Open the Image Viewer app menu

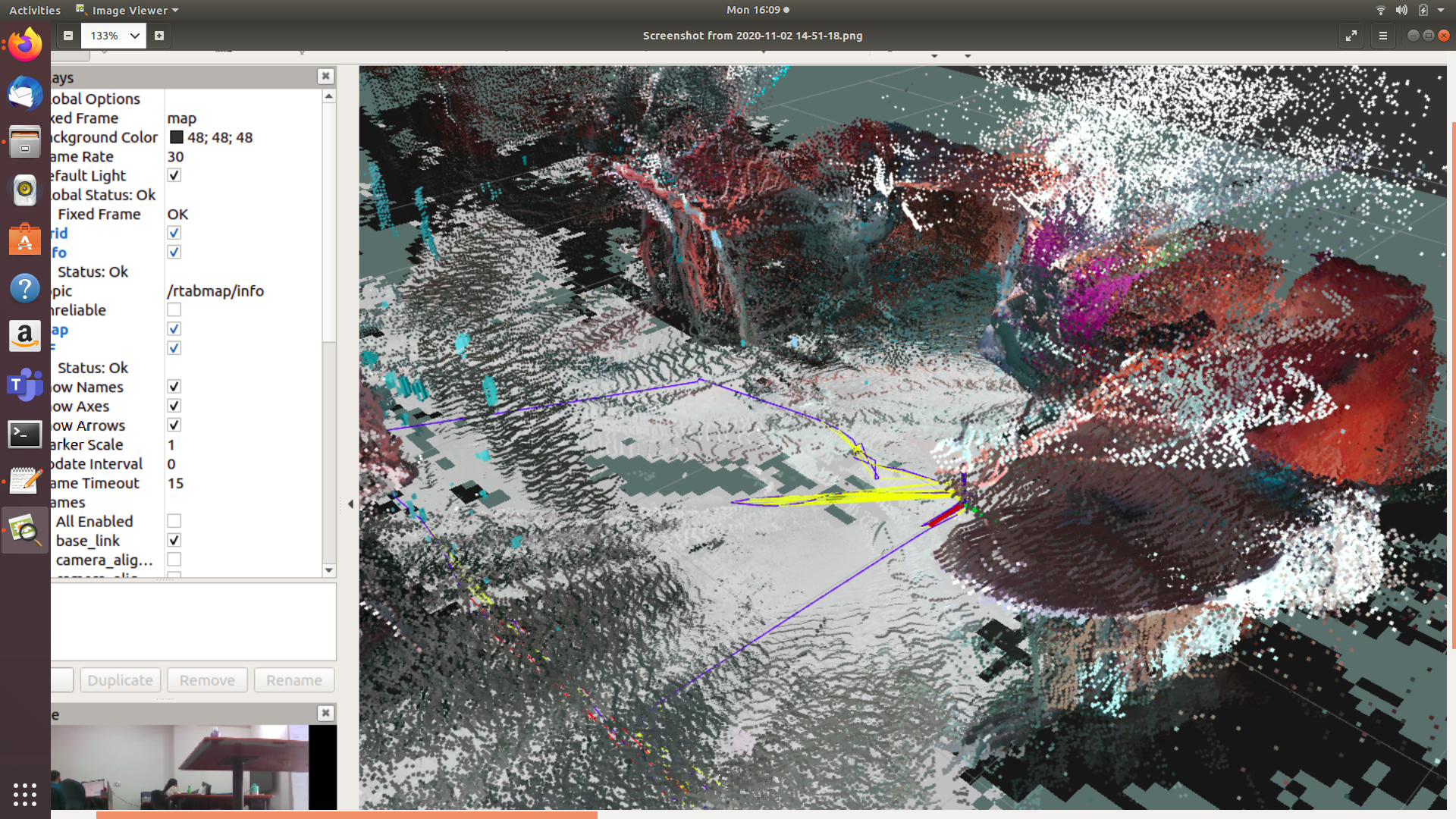(127, 10)
